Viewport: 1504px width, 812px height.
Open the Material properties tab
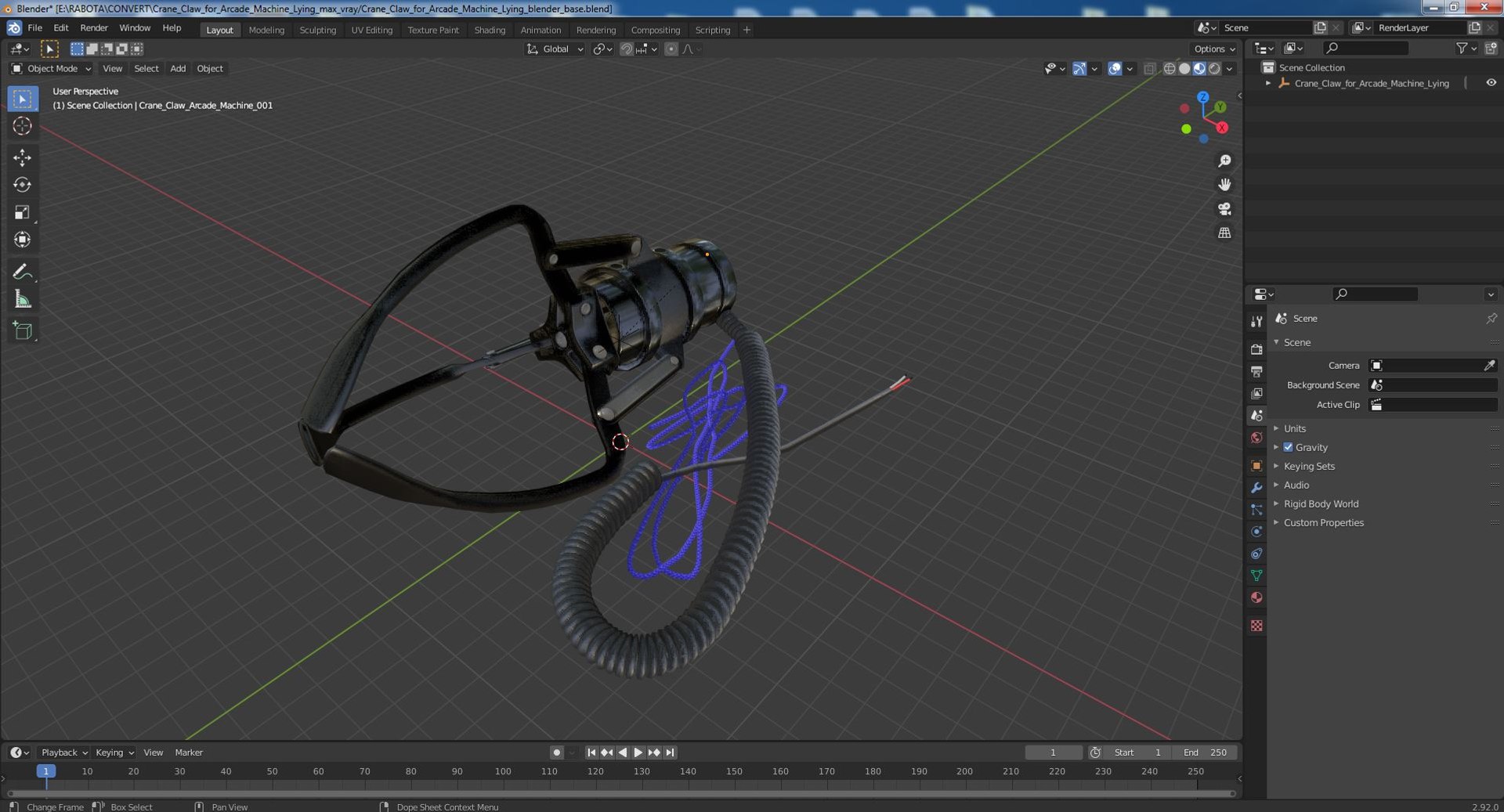[1256, 597]
